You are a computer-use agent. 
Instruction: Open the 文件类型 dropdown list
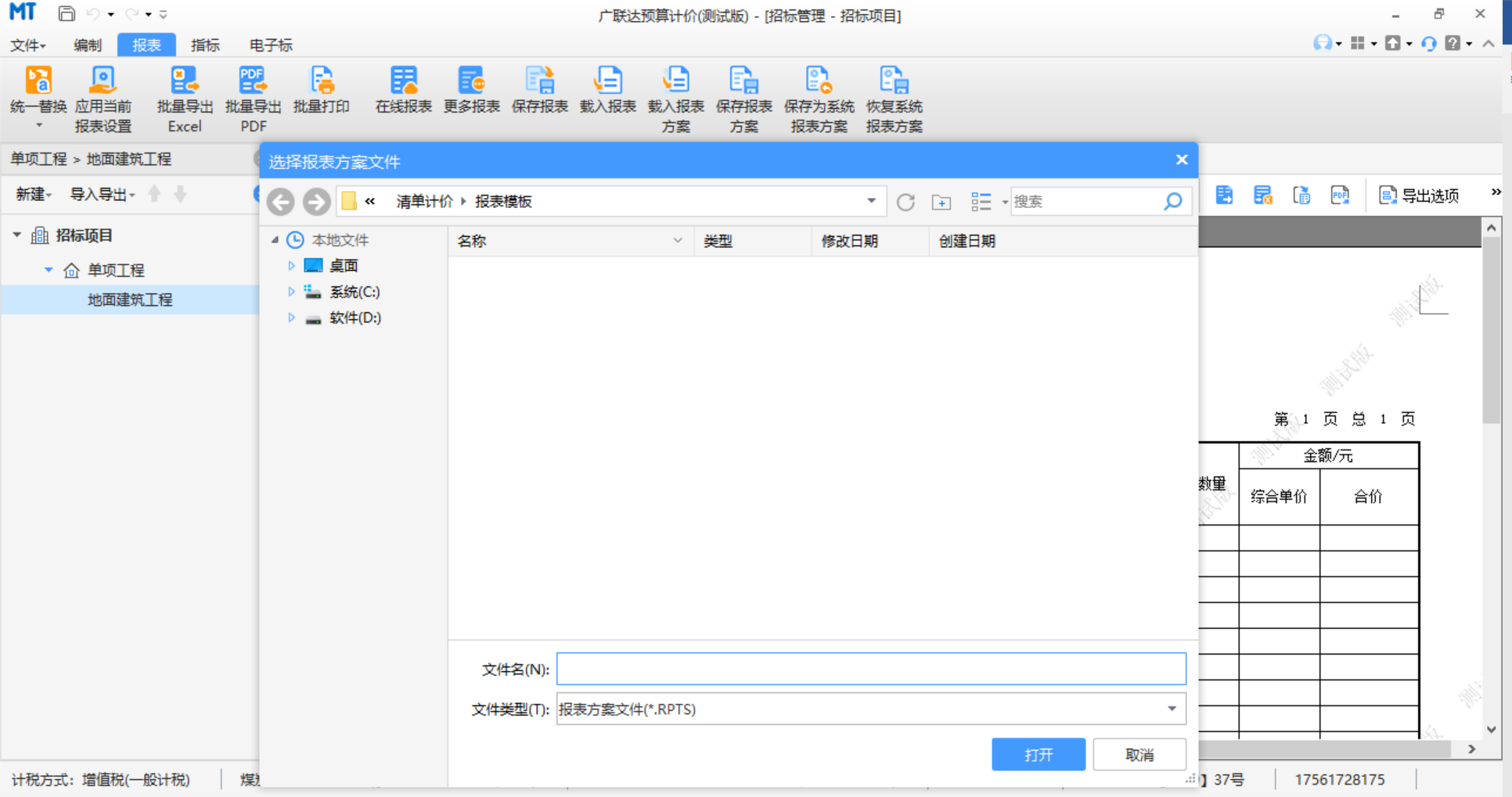point(1172,709)
